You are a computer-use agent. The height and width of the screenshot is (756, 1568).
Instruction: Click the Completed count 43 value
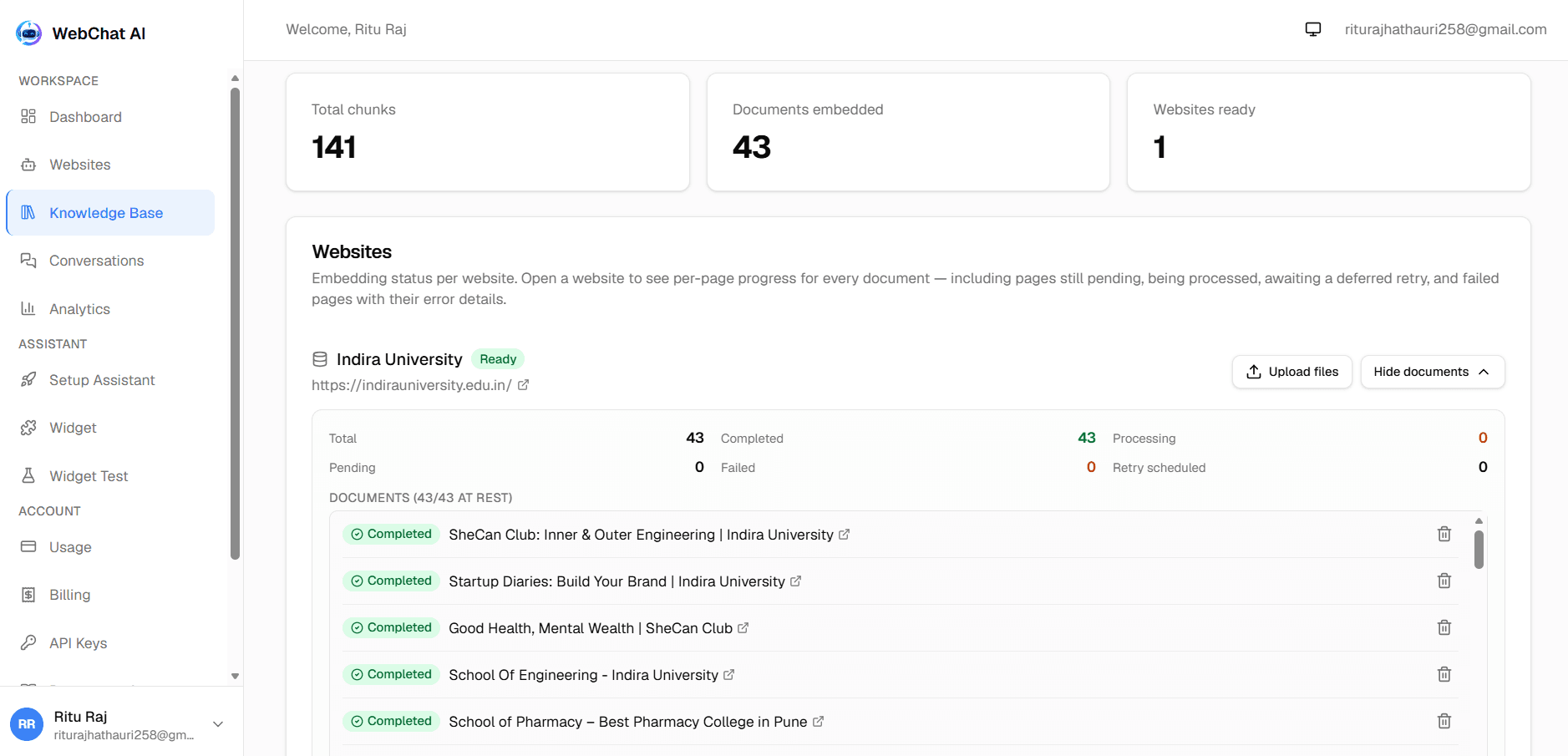click(1086, 438)
